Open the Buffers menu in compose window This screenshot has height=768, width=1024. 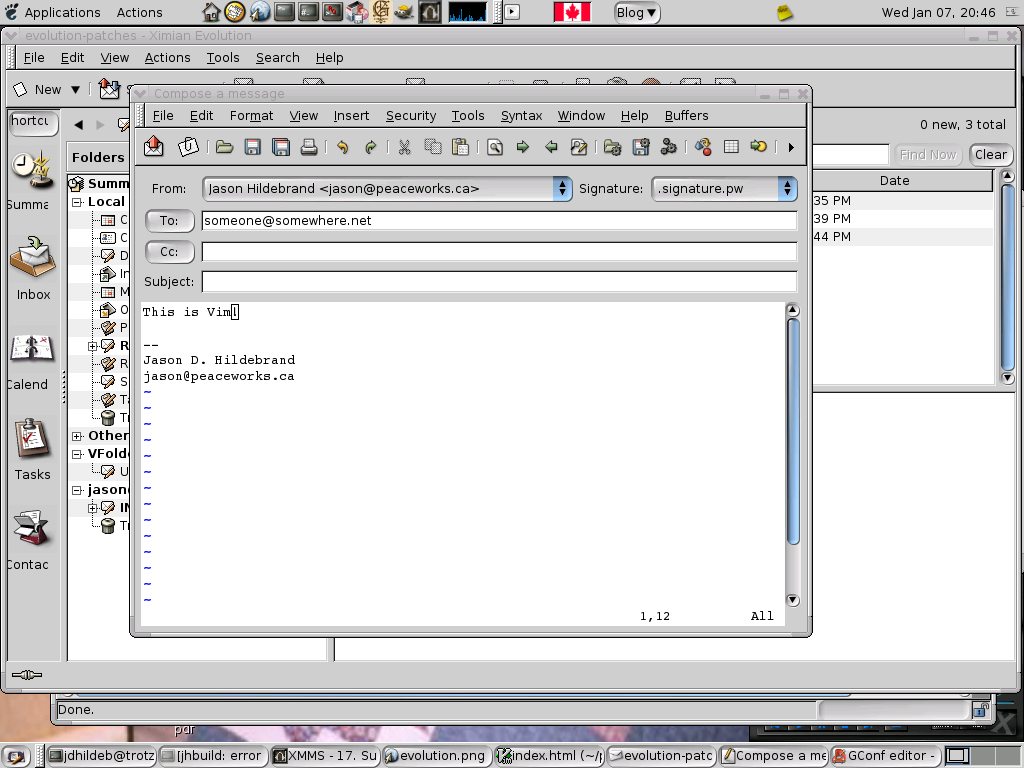coord(686,116)
